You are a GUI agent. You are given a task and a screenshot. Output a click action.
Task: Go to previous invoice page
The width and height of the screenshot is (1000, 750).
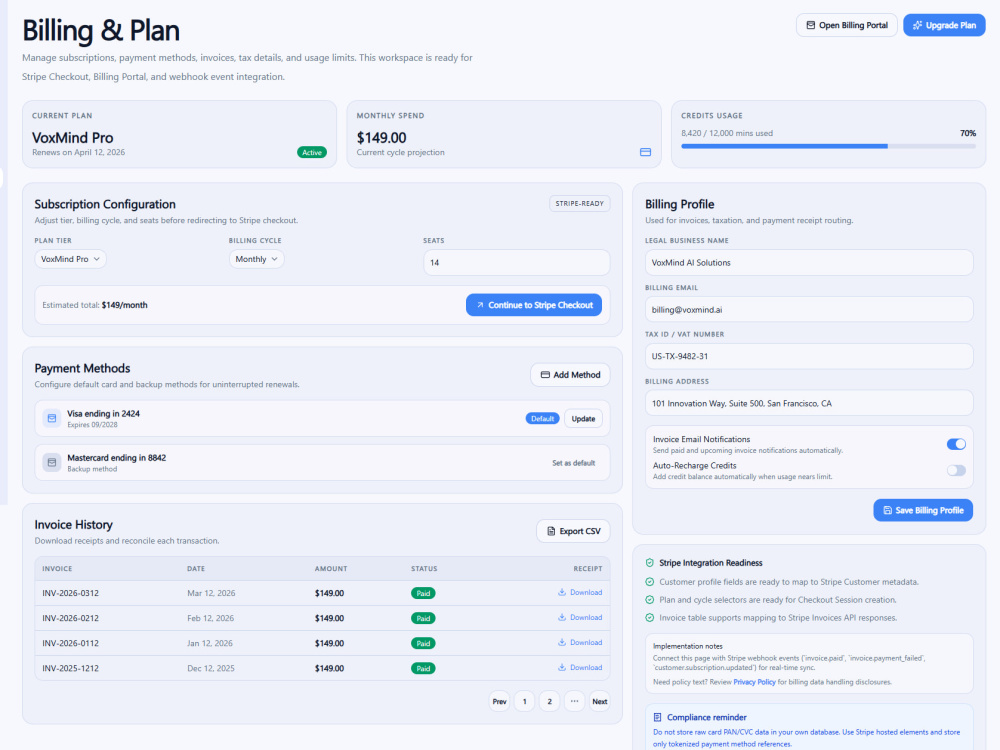coord(499,702)
